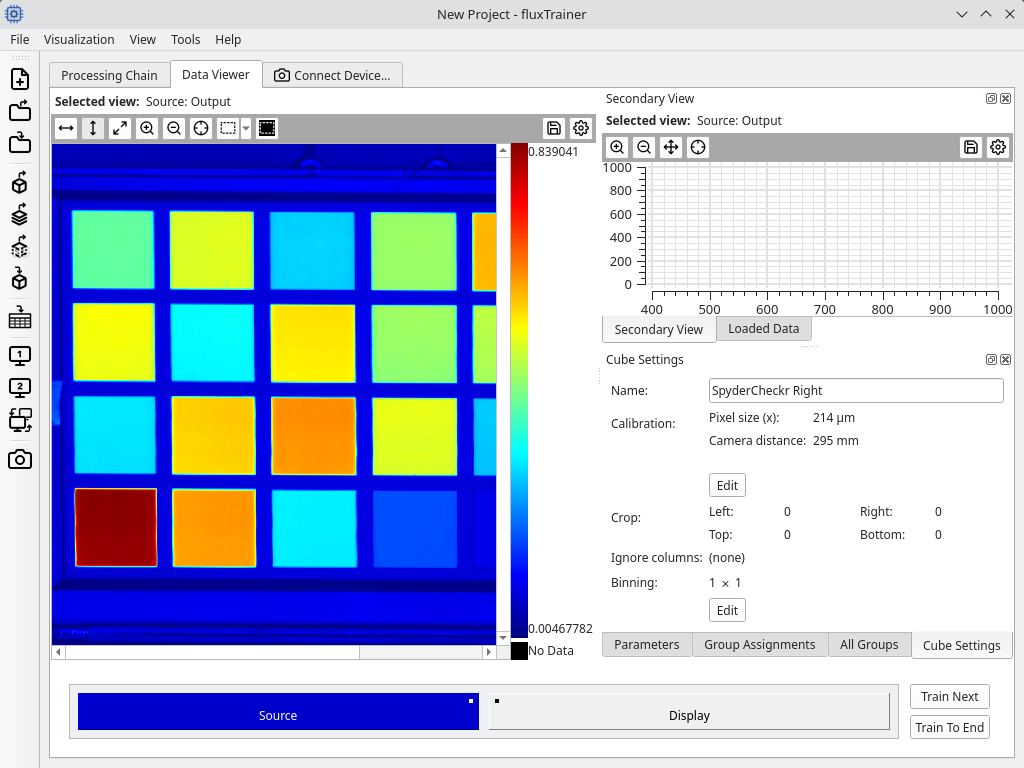Switch to the All Groups tab

coord(869,645)
